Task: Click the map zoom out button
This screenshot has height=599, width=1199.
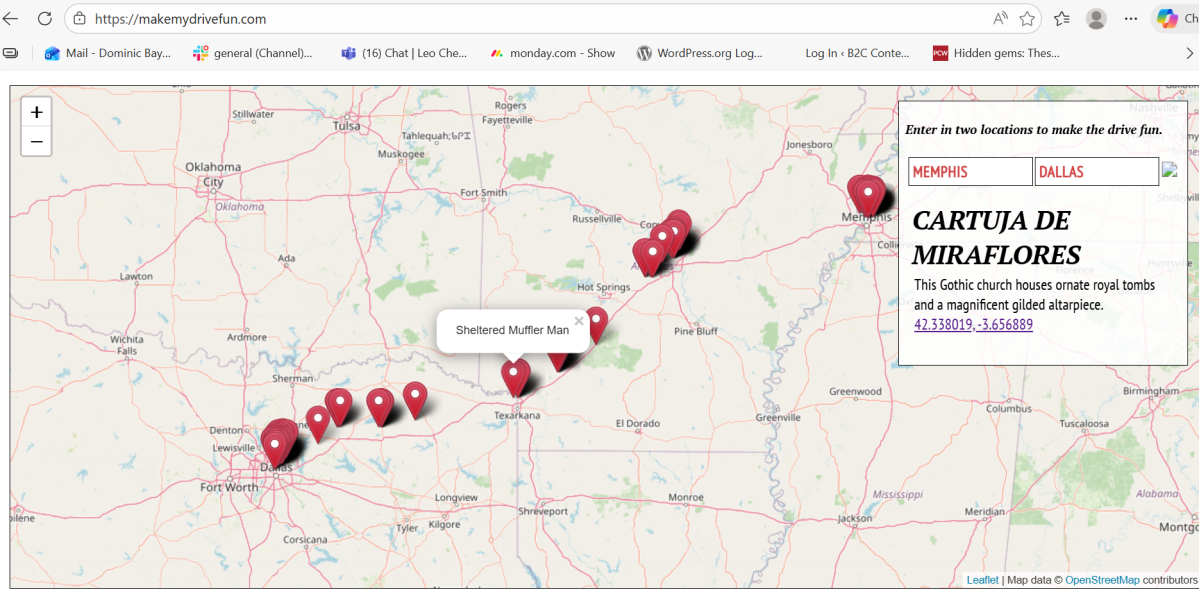Action: (36, 142)
